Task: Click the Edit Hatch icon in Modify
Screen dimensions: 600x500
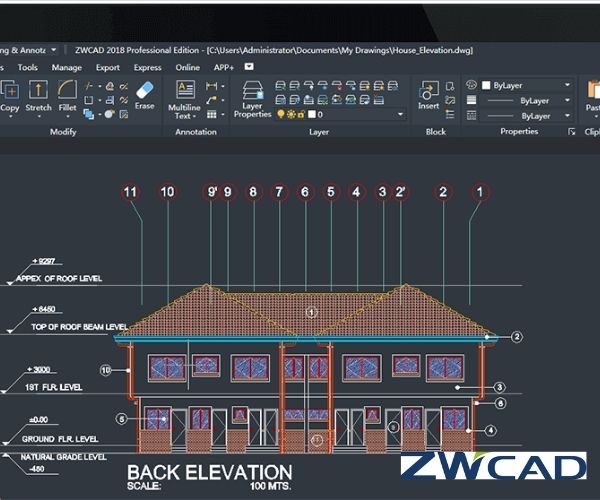Action: click(124, 114)
